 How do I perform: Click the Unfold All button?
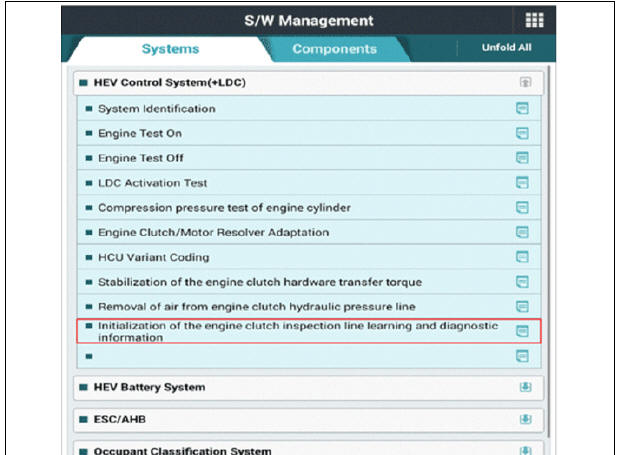(x=506, y=47)
